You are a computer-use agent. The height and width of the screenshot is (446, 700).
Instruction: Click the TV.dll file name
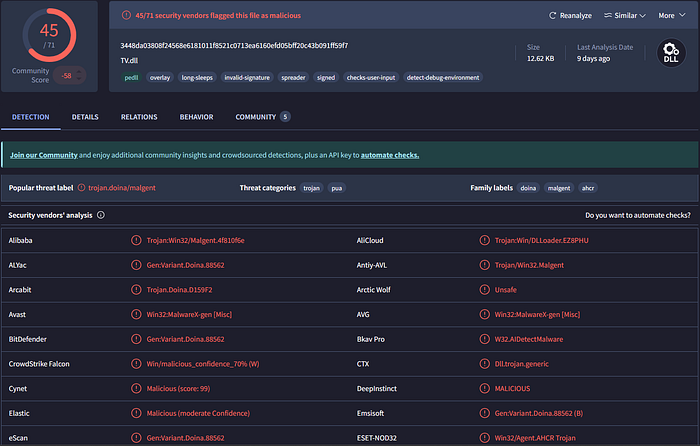pyautogui.click(x=129, y=61)
